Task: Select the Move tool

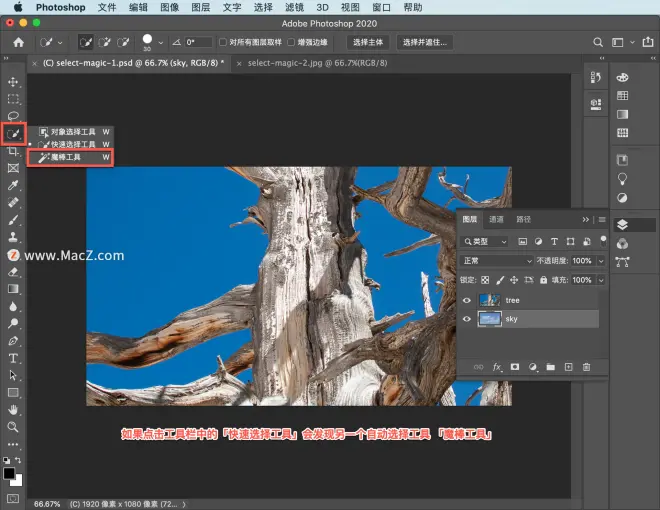Action: pos(13,82)
